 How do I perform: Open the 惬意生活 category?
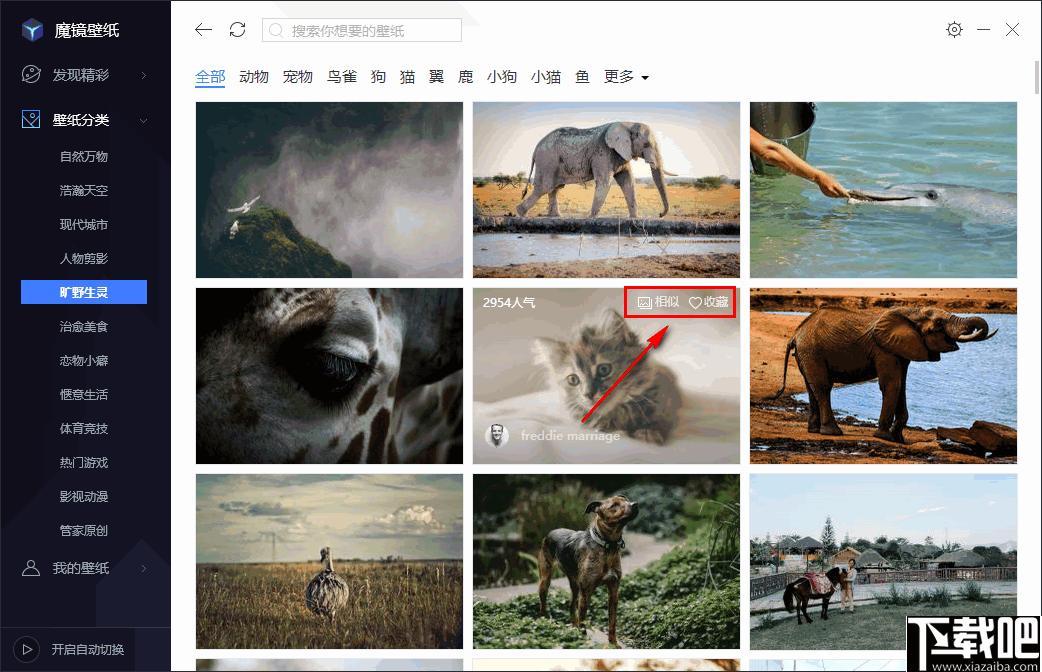[84, 394]
